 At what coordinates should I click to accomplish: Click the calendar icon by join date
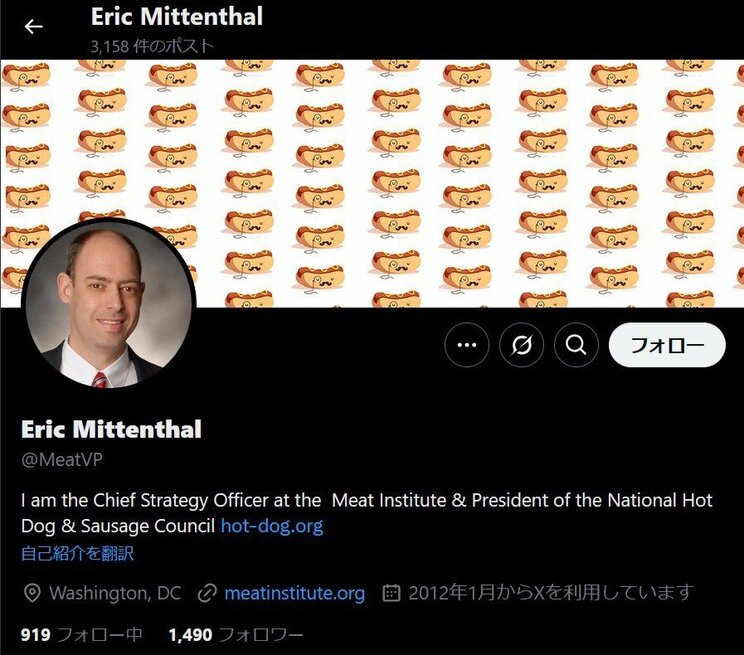tap(391, 593)
